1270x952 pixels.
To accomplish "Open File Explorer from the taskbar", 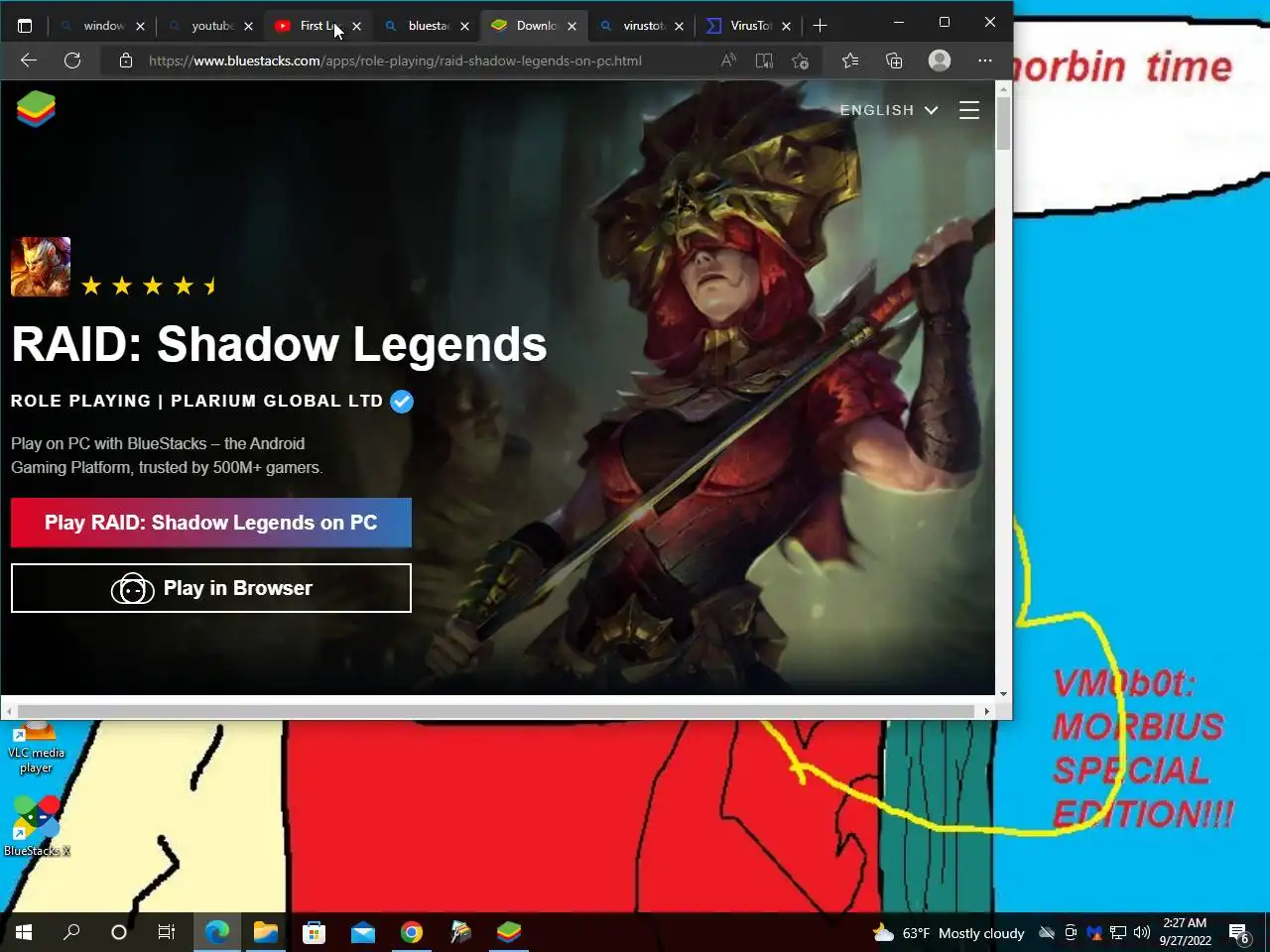I will [x=265, y=932].
